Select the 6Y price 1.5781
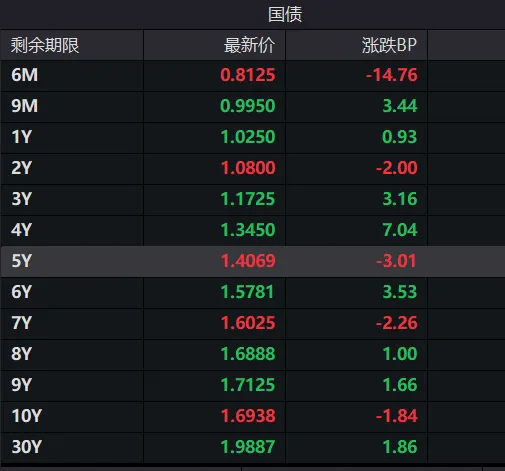This screenshot has width=505, height=471. click(247, 292)
